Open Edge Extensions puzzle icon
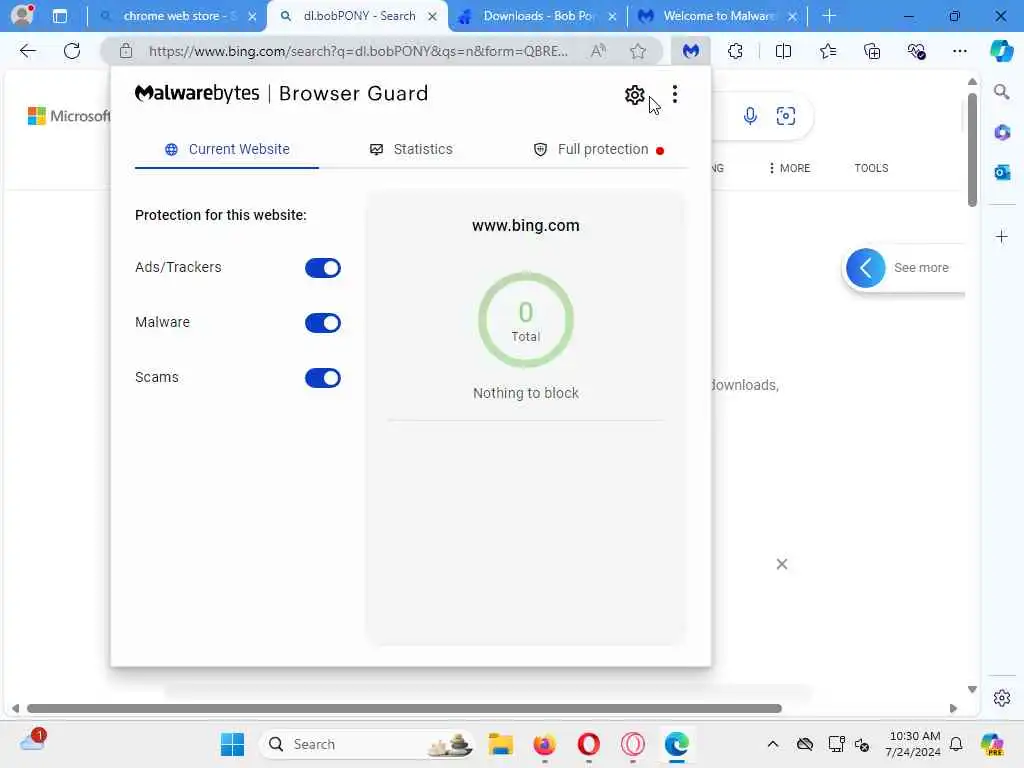This screenshot has height=768, width=1024. (735, 51)
